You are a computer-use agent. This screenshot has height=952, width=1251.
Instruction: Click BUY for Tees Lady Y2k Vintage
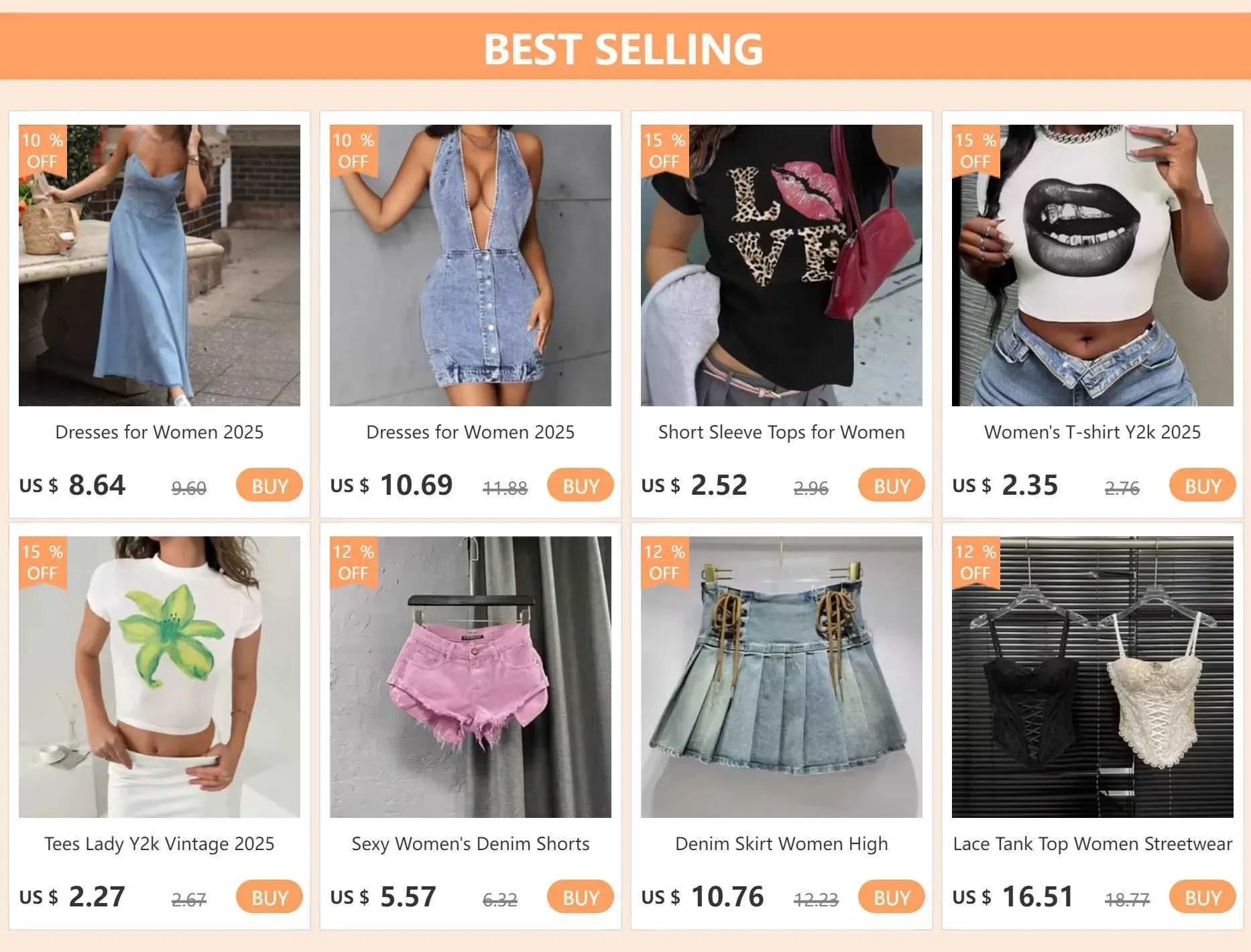pos(269,897)
